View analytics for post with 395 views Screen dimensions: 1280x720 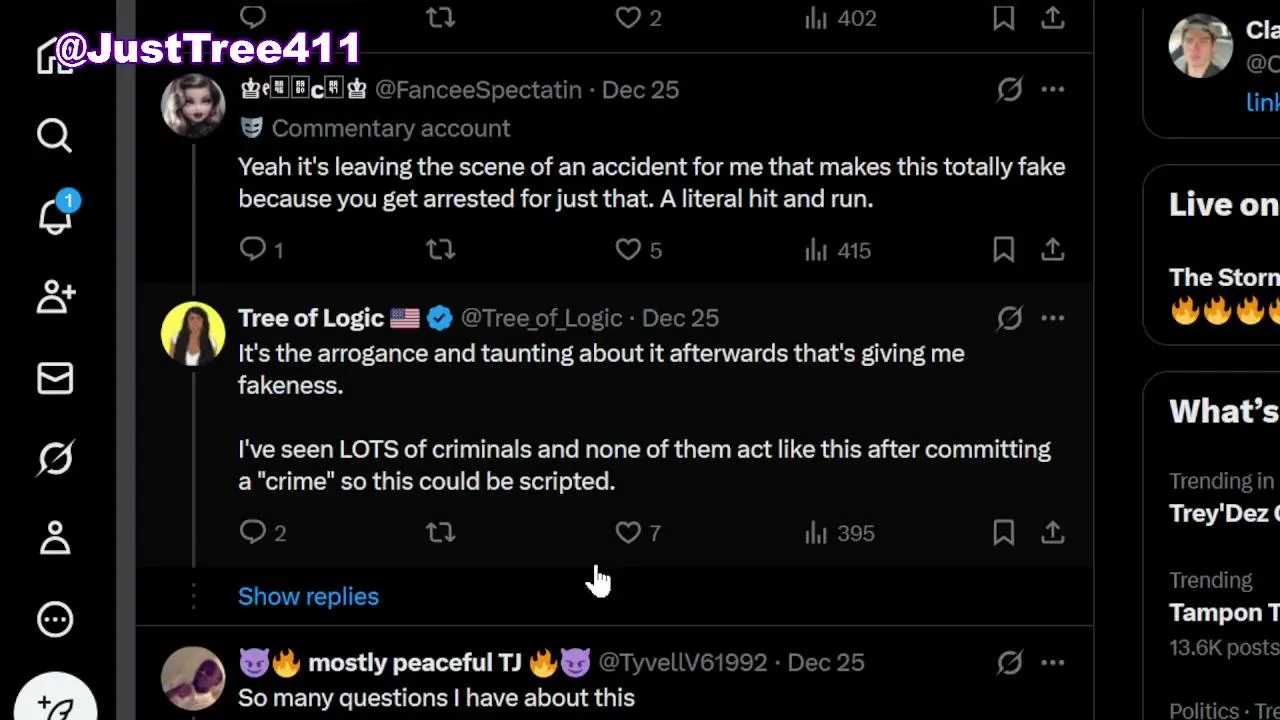click(x=840, y=532)
